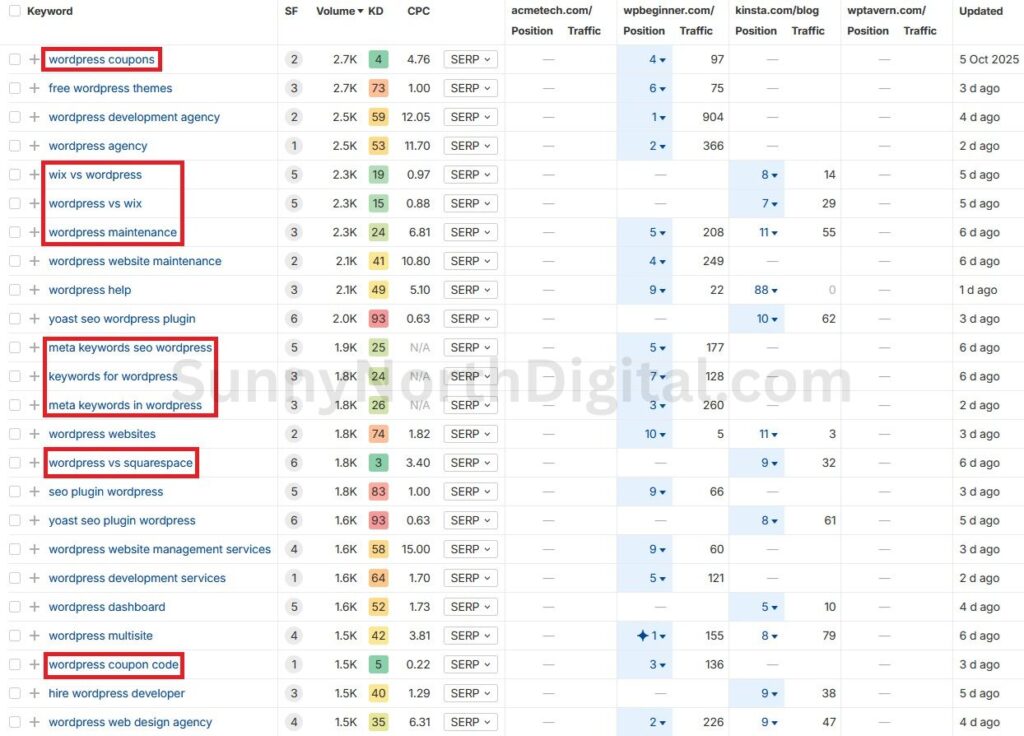The width and height of the screenshot is (1024, 736).
Task: Select the plus icon beside "wix vs wordpress"
Action: tap(34, 174)
